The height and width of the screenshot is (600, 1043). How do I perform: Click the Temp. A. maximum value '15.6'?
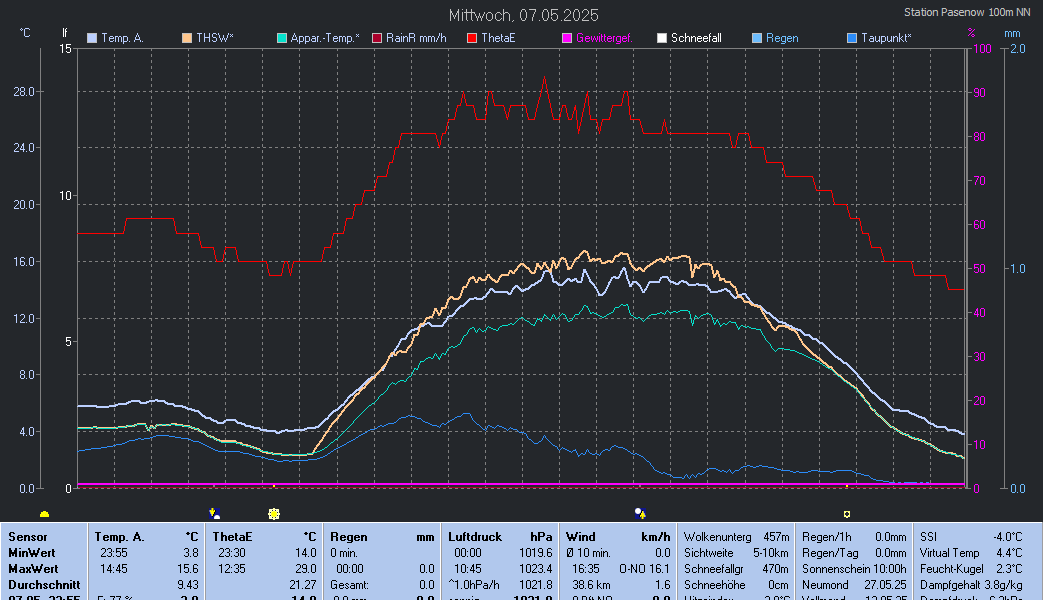[x=188, y=569]
